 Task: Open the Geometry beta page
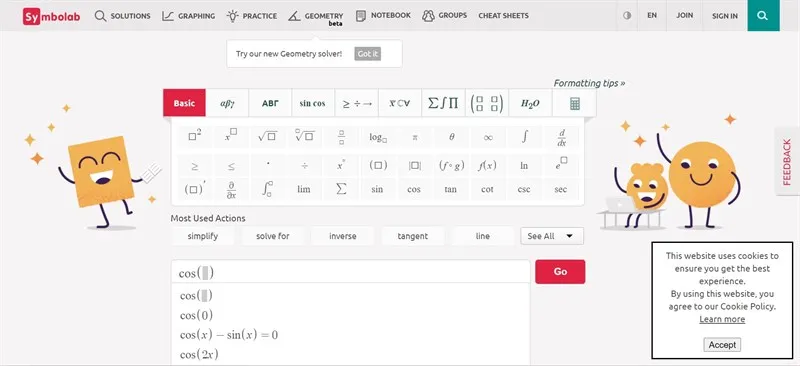(315, 17)
